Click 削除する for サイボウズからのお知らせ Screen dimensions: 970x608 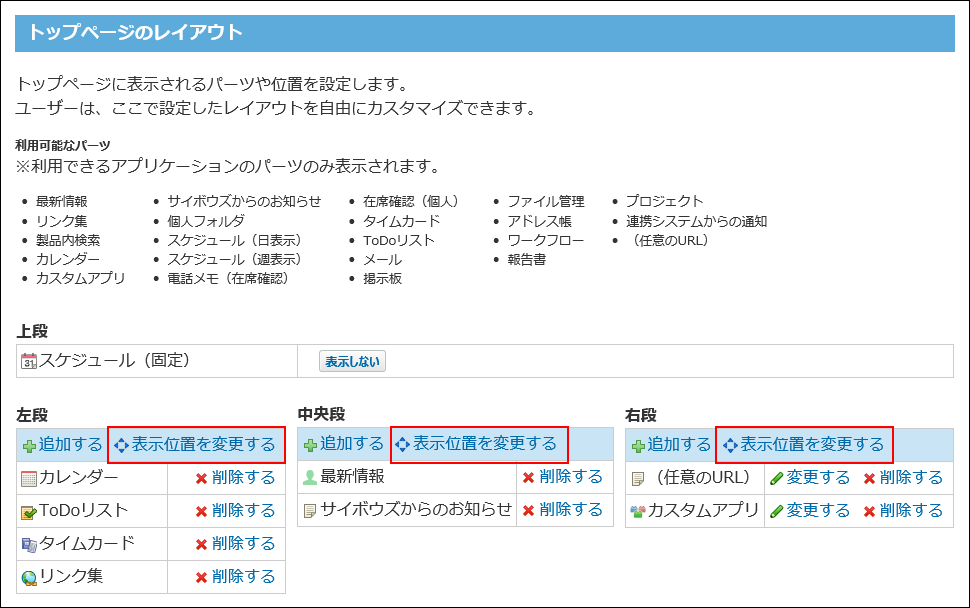(570, 509)
